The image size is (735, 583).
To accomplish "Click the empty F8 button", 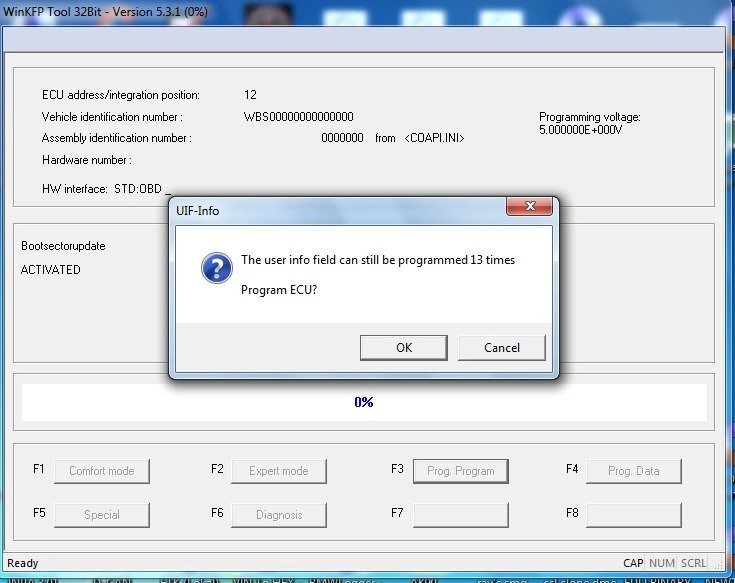I will 633,515.
